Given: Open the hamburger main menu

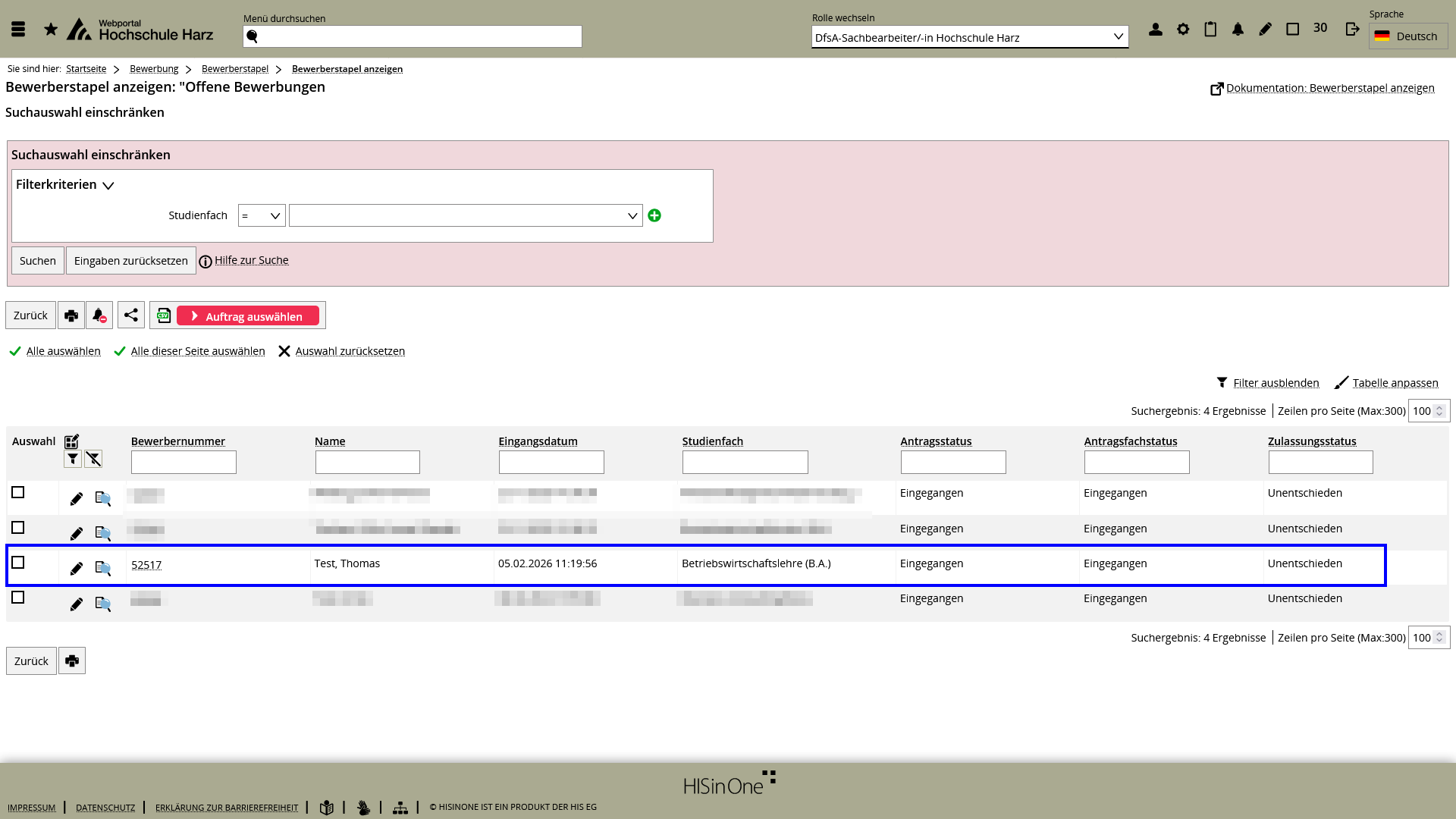Looking at the screenshot, I should pyautogui.click(x=18, y=30).
